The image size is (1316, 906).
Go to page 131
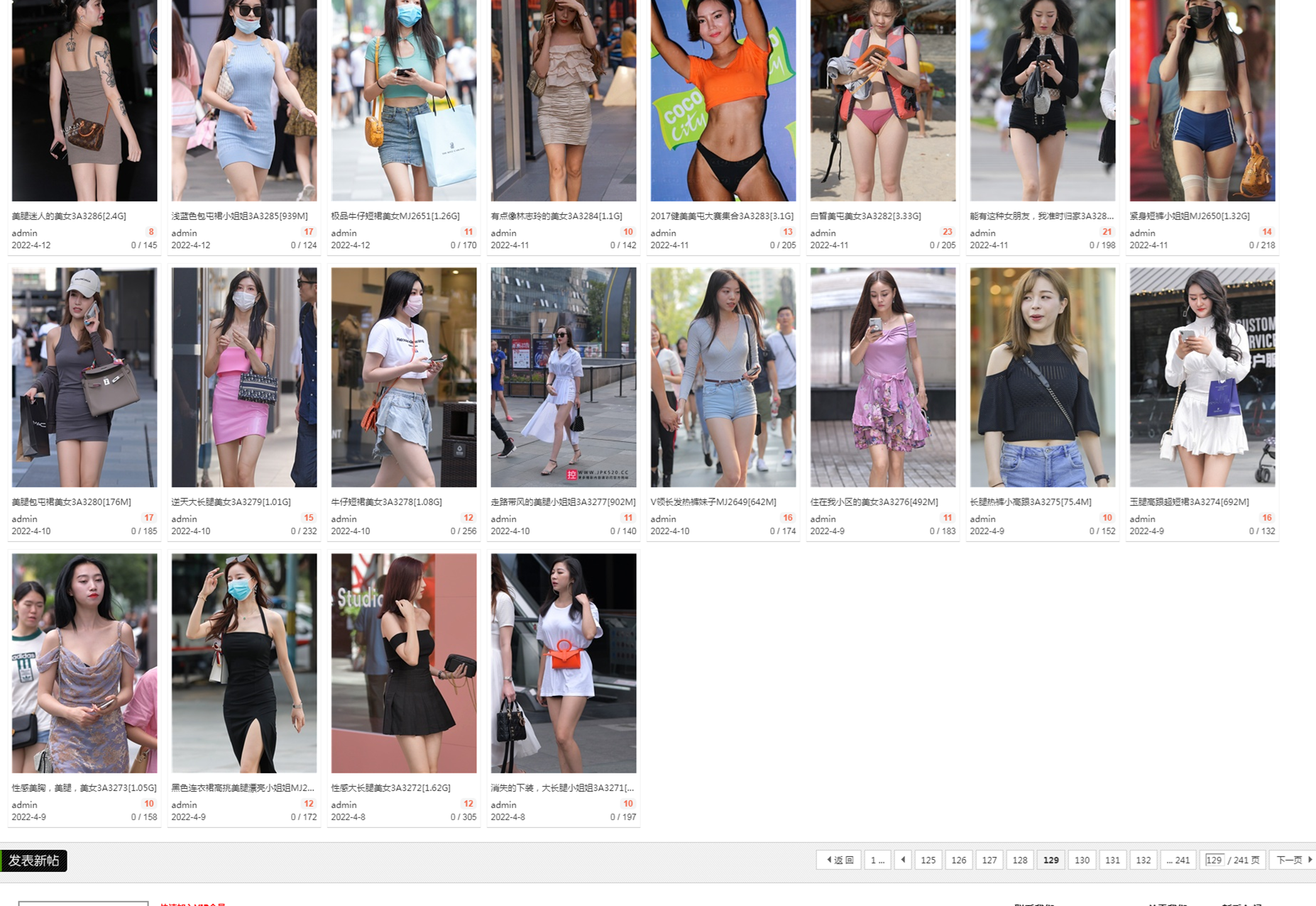[1112, 860]
